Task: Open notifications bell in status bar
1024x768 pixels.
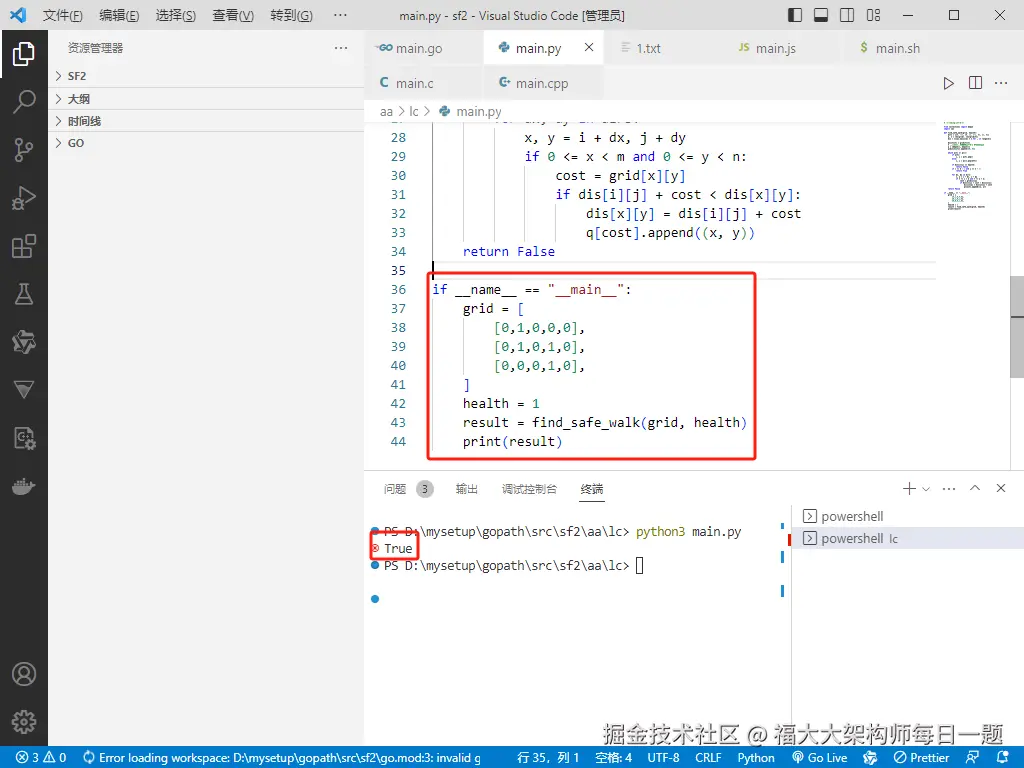Action: [1003, 758]
